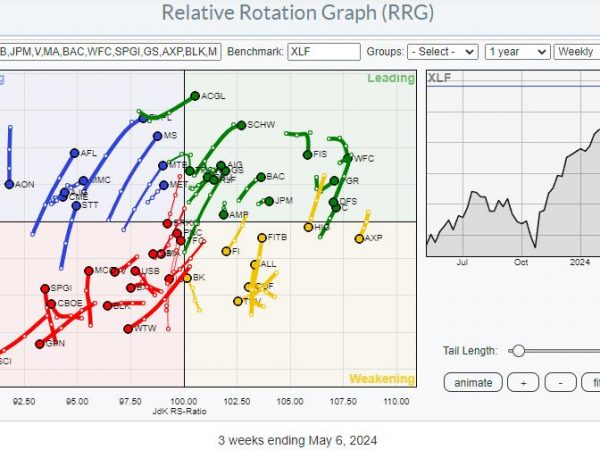
Task: Select the AMP data point
Action: (224, 215)
